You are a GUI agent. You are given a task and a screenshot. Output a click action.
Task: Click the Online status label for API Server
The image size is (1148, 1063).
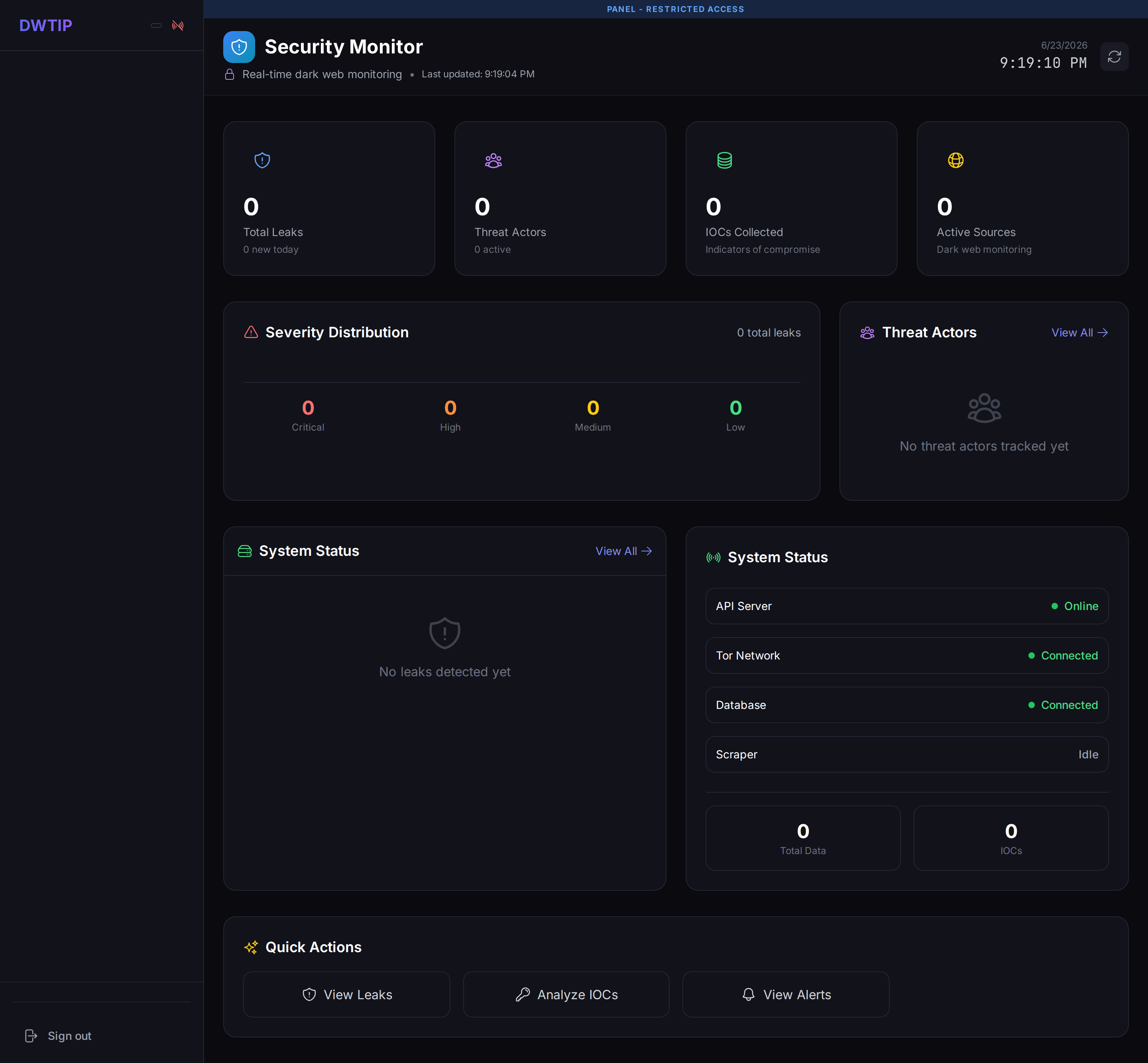(1081, 606)
